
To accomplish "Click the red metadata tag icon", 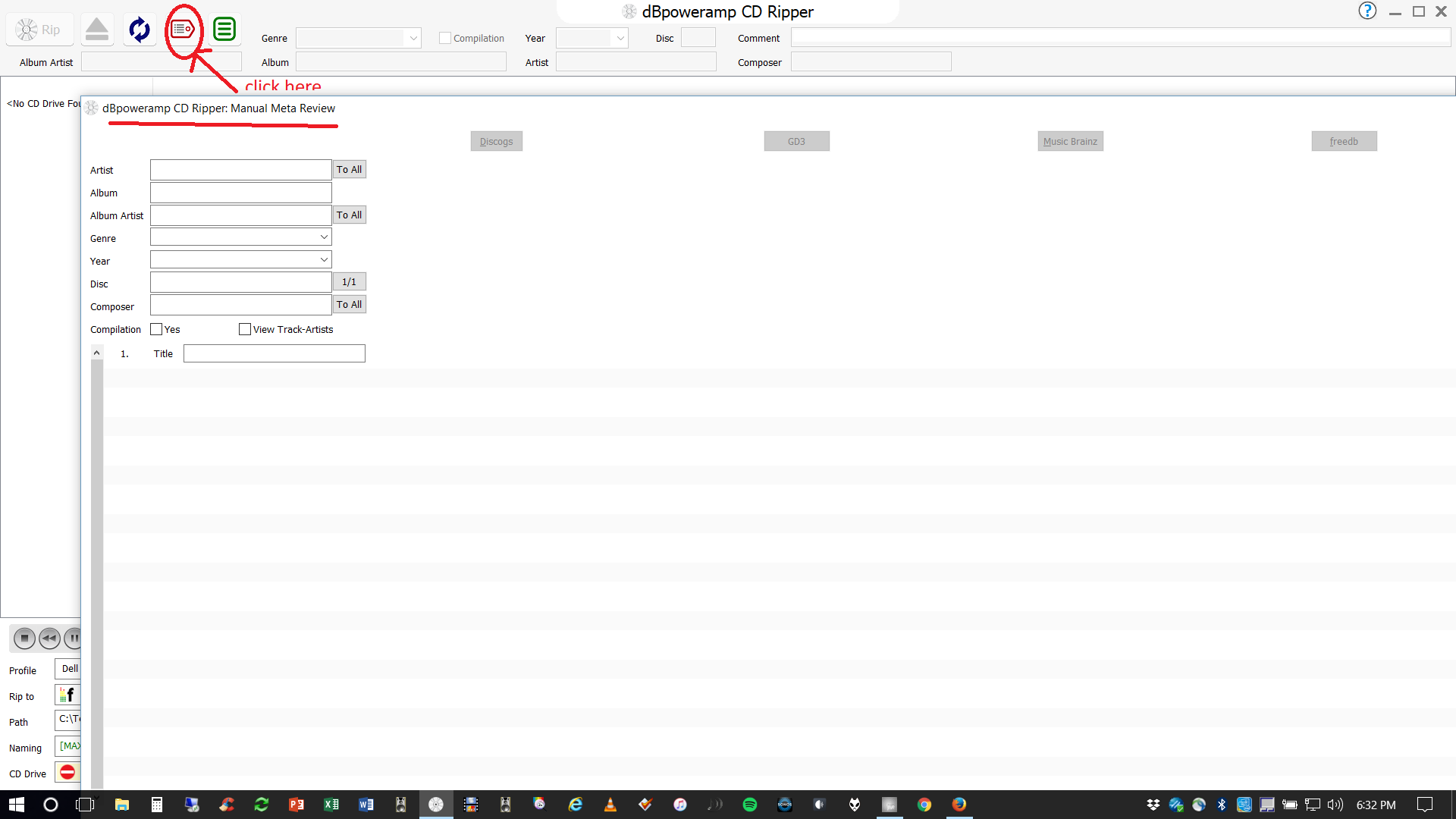I will click(182, 30).
